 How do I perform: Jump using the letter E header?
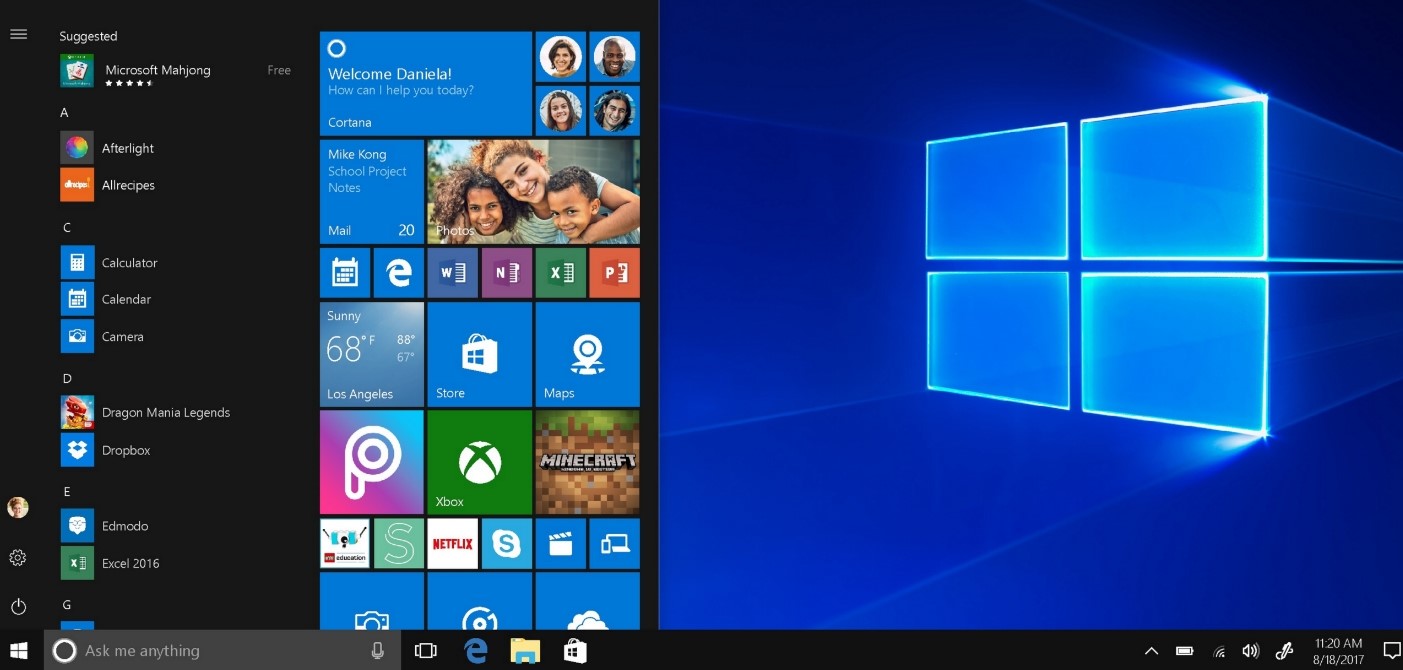(67, 491)
